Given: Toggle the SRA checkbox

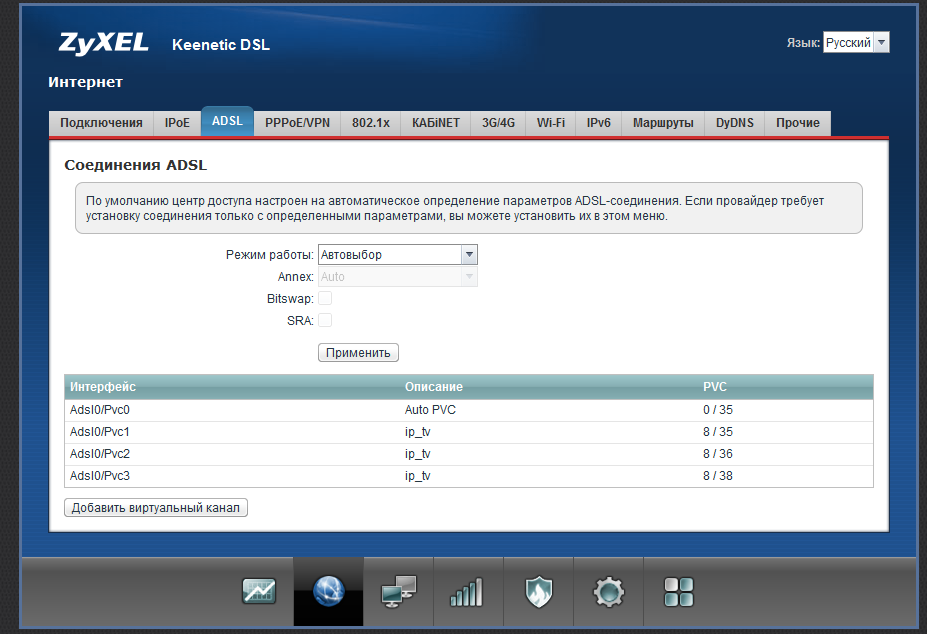Looking at the screenshot, I should click(325, 320).
